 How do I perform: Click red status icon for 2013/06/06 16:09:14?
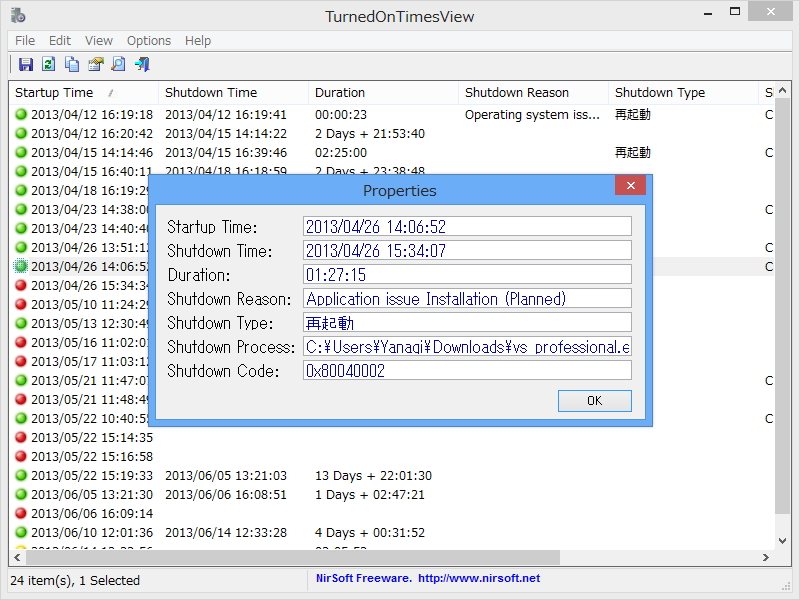(21, 513)
